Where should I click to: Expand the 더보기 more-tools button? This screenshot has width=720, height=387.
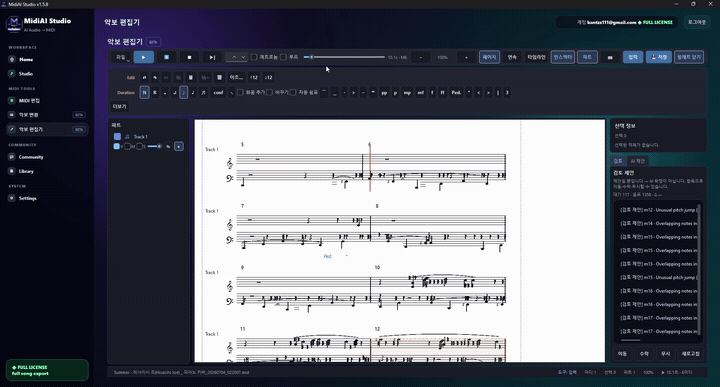coord(119,107)
